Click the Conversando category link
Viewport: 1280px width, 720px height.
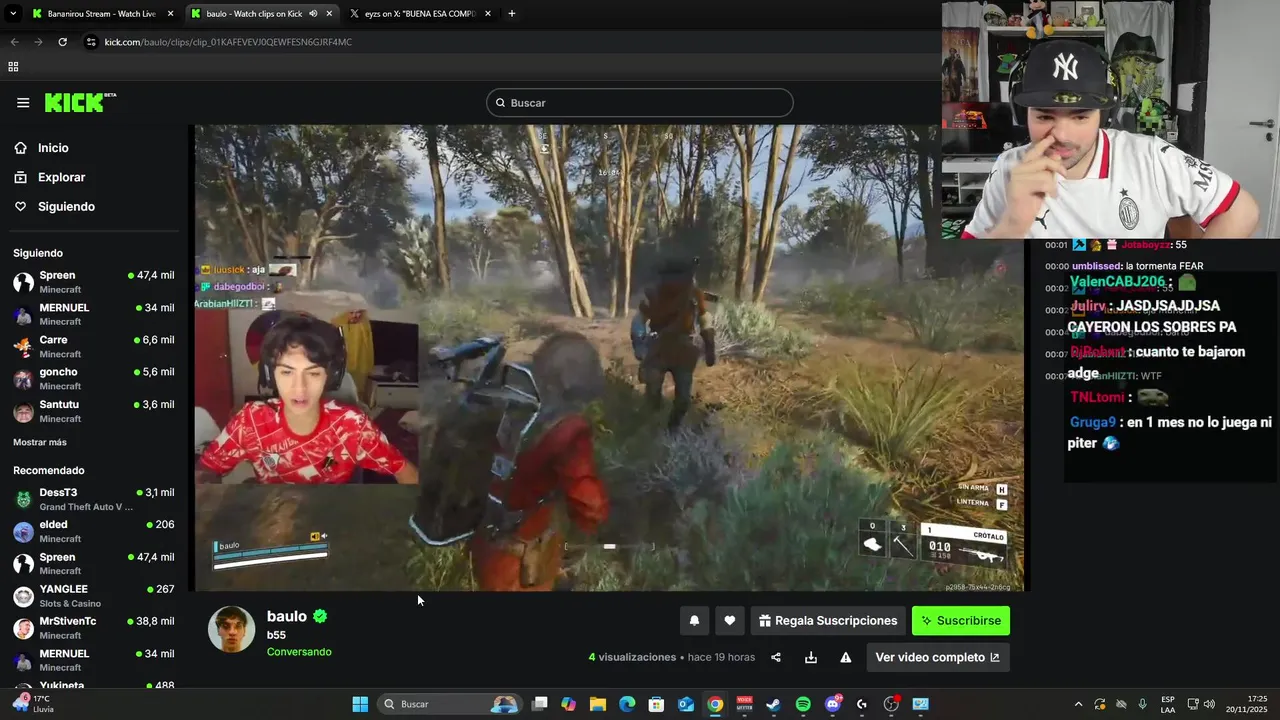(299, 652)
